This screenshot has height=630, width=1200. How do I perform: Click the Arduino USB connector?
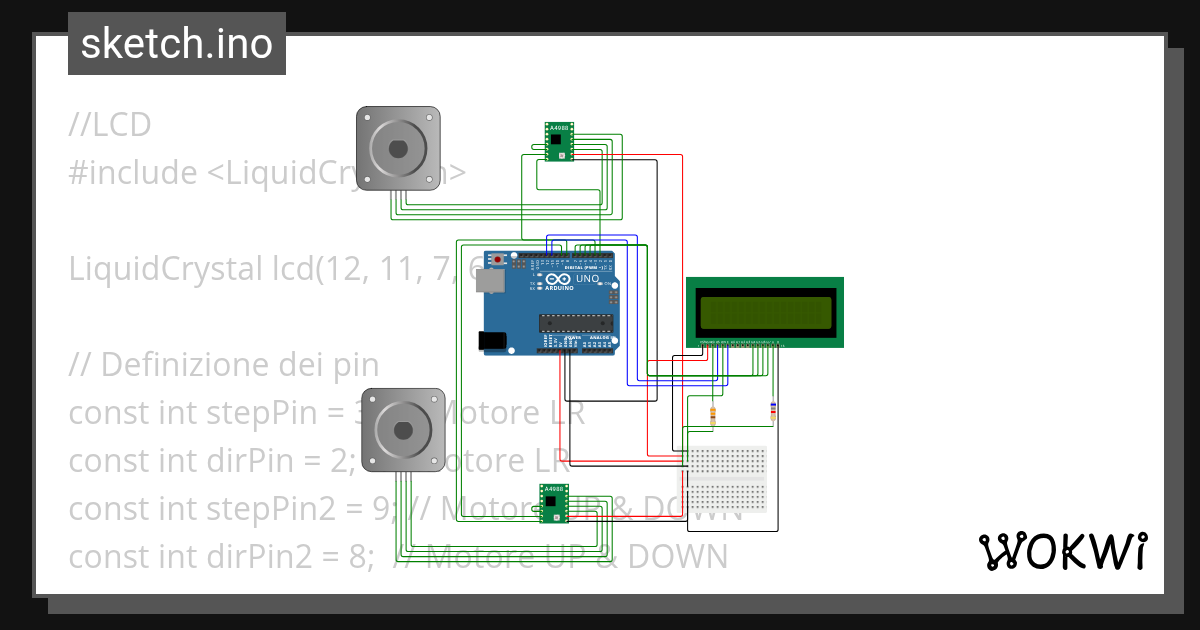(491, 281)
